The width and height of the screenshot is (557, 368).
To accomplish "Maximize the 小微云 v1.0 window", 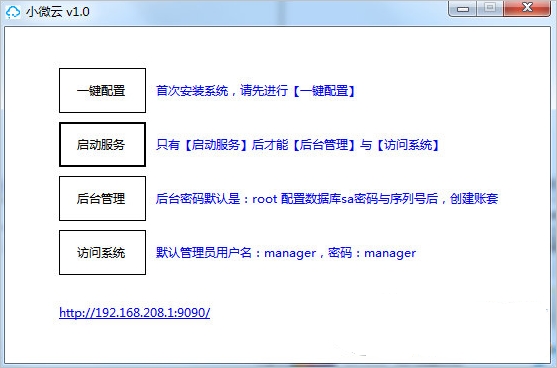I will [490, 9].
